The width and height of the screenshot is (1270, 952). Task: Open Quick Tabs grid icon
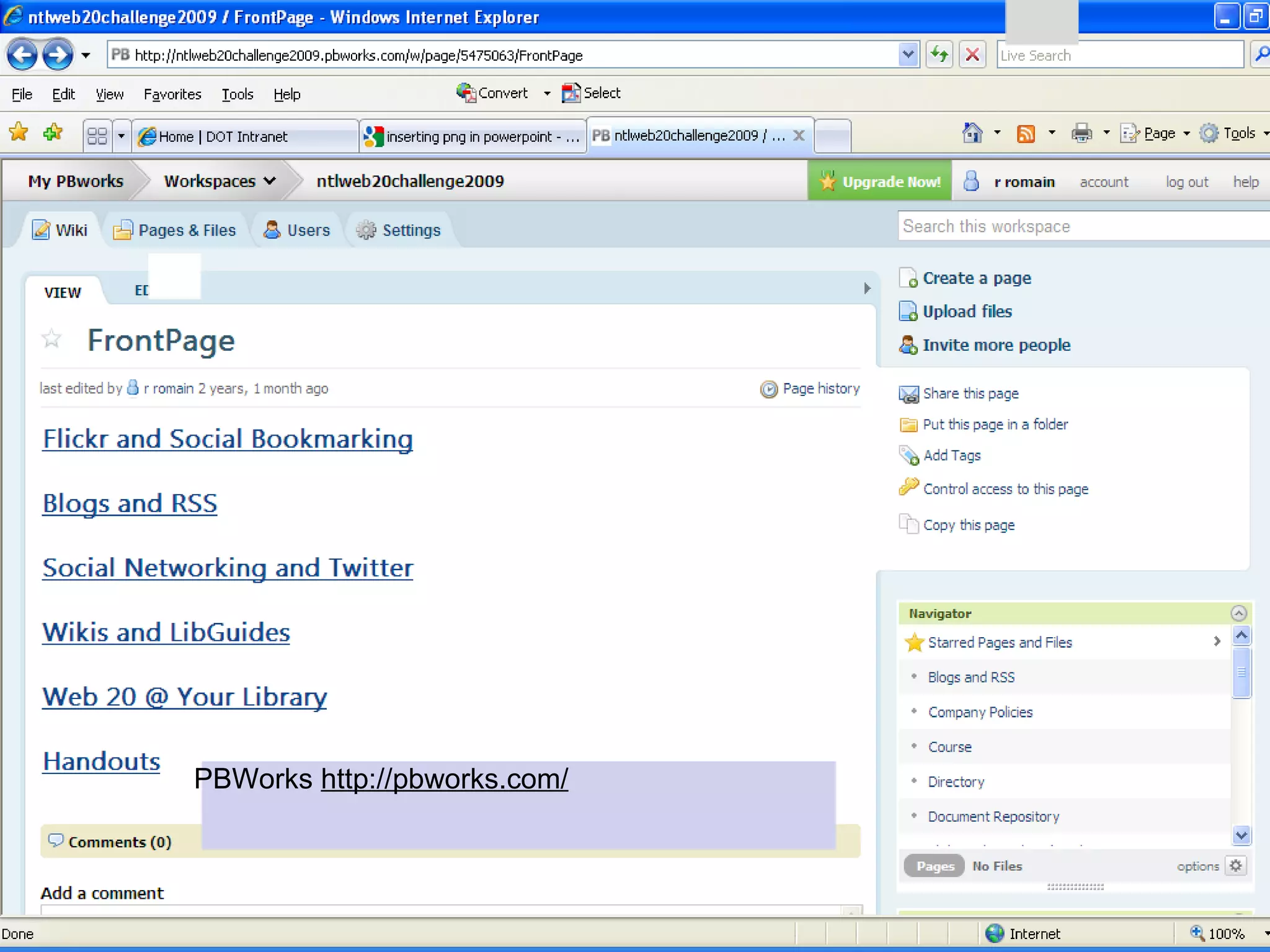tap(97, 136)
